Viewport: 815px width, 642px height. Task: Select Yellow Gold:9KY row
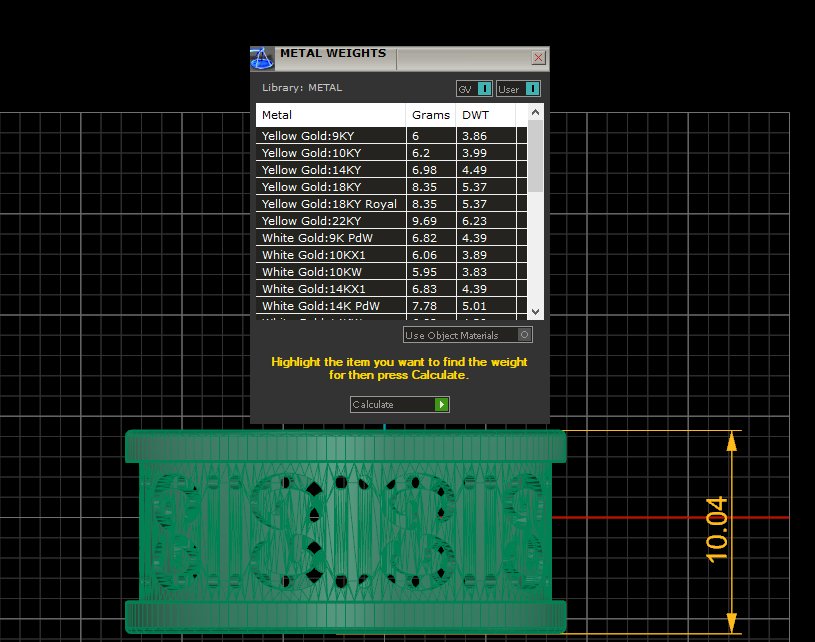[391, 136]
